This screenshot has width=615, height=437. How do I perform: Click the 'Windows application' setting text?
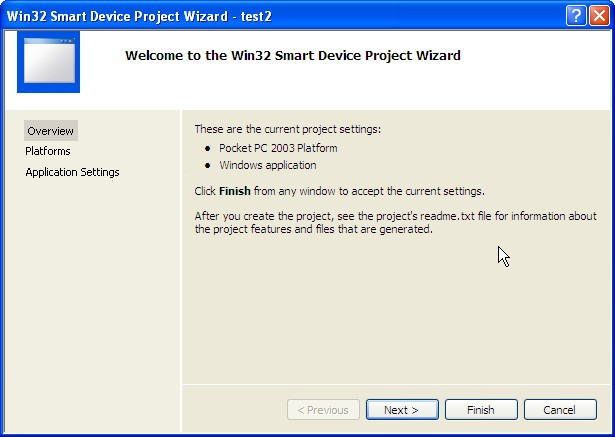pyautogui.click(x=268, y=165)
